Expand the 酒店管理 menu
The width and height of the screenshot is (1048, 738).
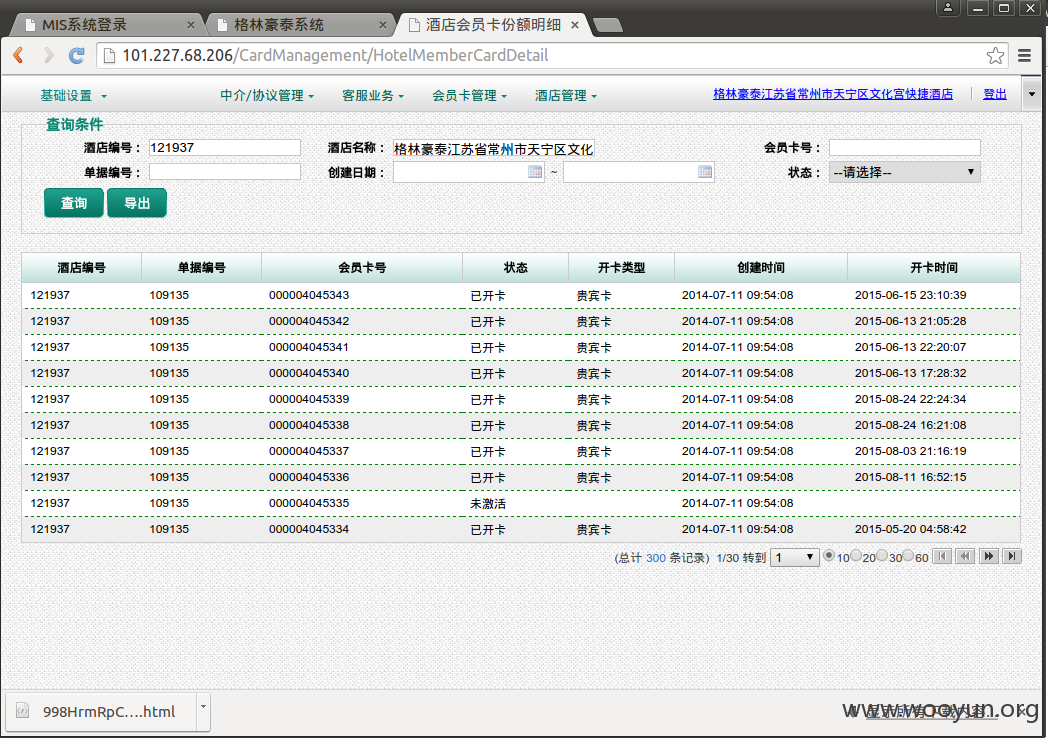(565, 96)
